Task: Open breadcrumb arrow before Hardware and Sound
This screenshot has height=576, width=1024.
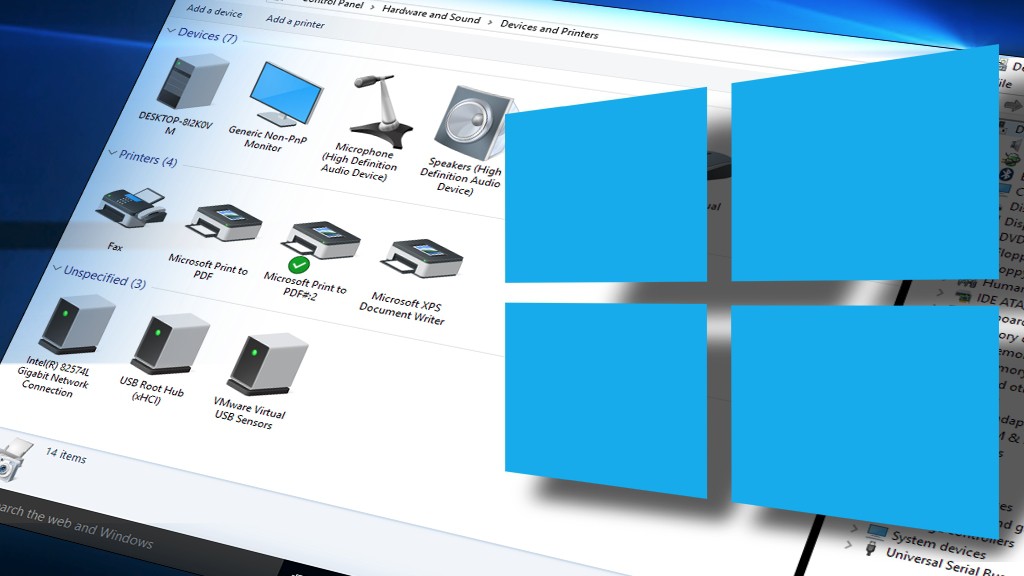Action: (x=373, y=7)
